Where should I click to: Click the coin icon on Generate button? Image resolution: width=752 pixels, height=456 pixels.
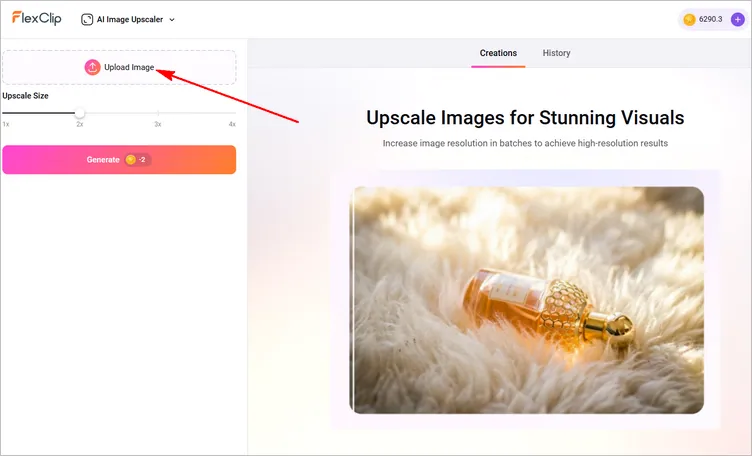(130, 160)
